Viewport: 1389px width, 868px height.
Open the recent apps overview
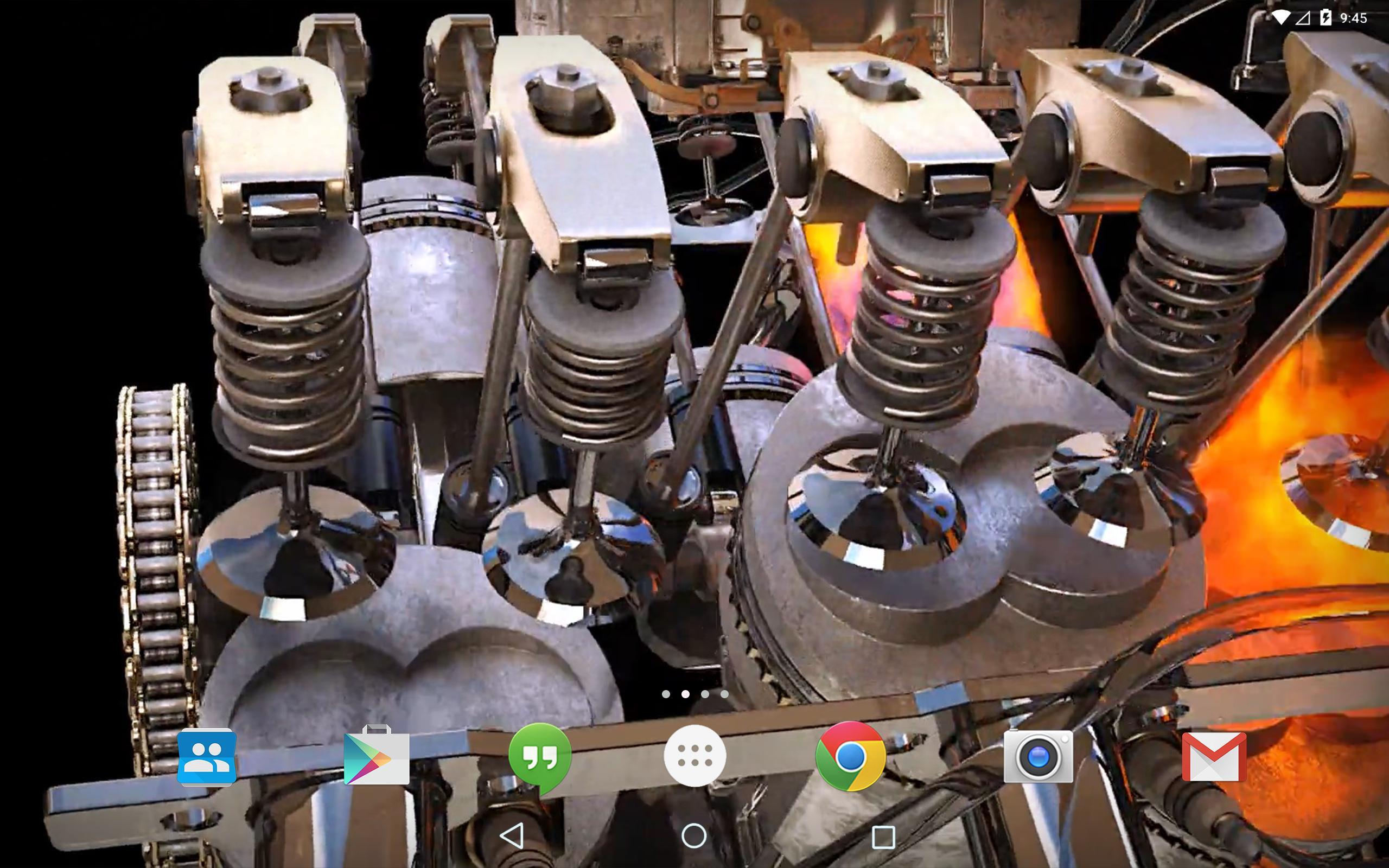pos(883,837)
